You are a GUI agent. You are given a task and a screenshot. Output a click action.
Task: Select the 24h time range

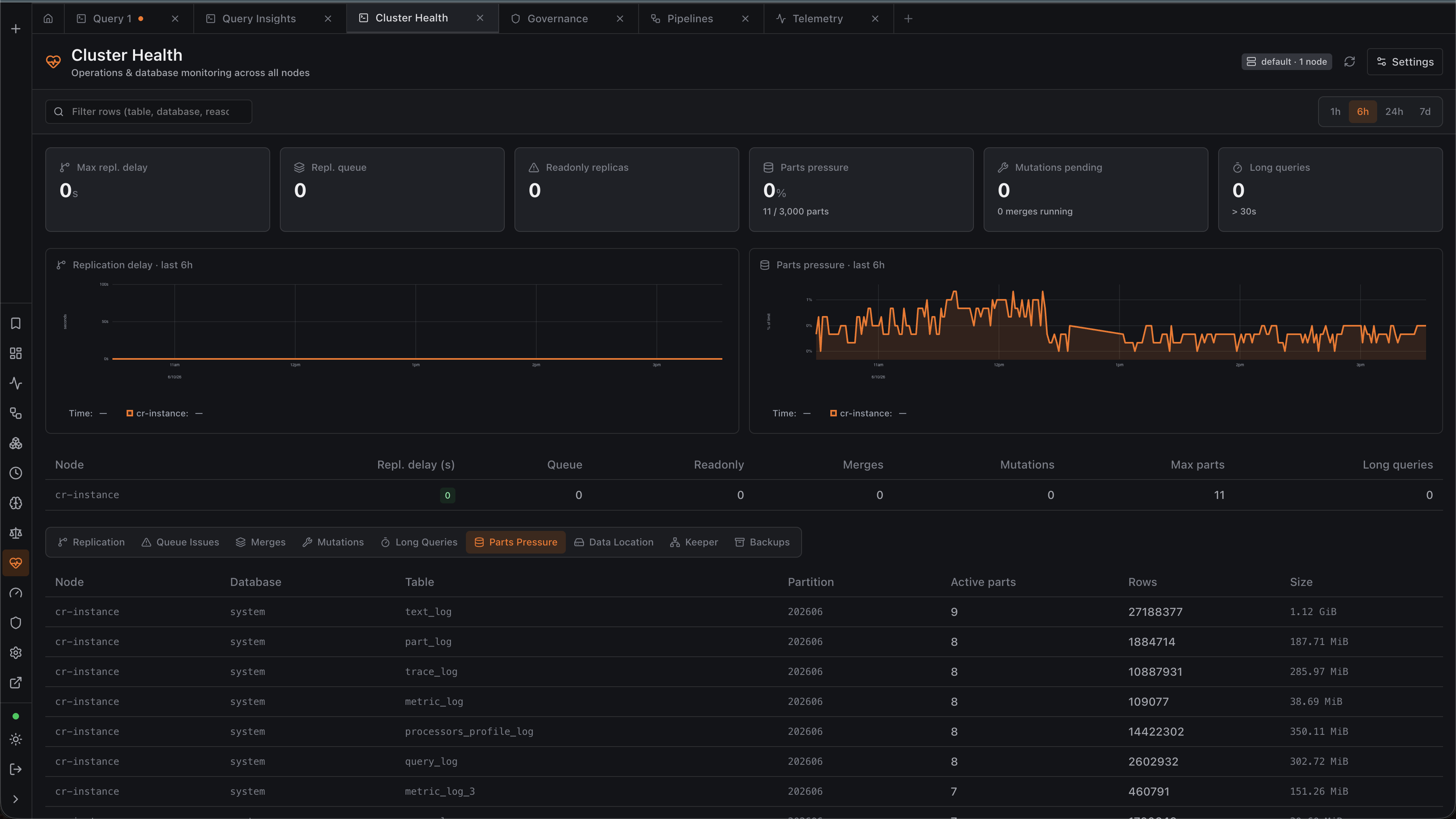1394,111
